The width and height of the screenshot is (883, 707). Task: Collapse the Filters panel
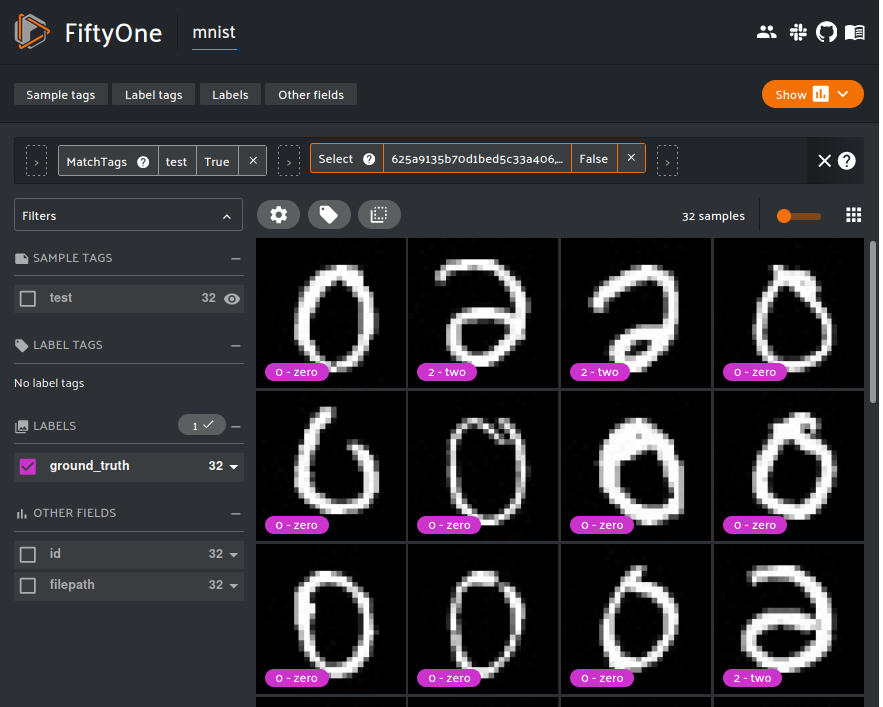point(226,216)
